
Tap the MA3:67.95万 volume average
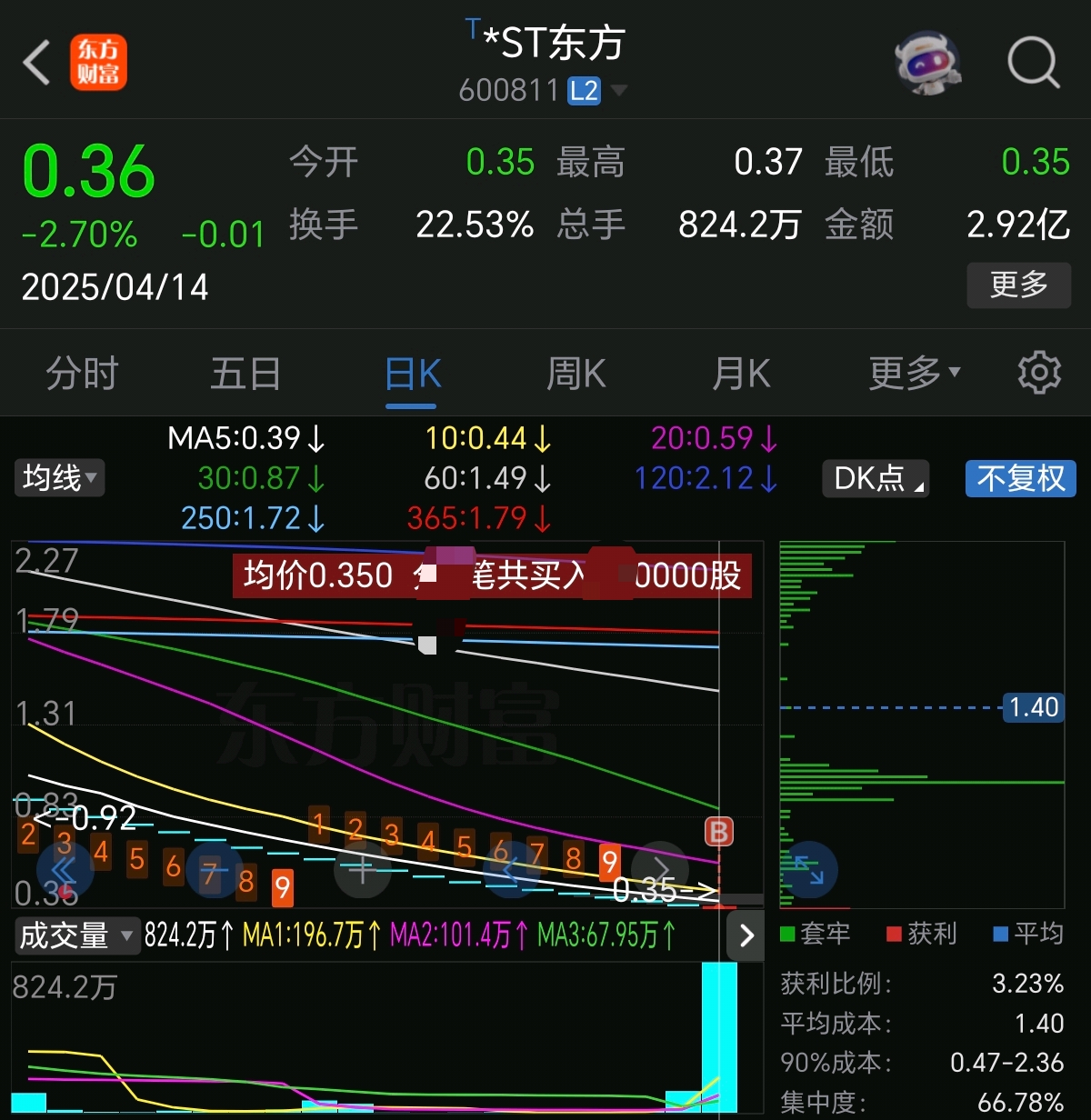pos(606,935)
